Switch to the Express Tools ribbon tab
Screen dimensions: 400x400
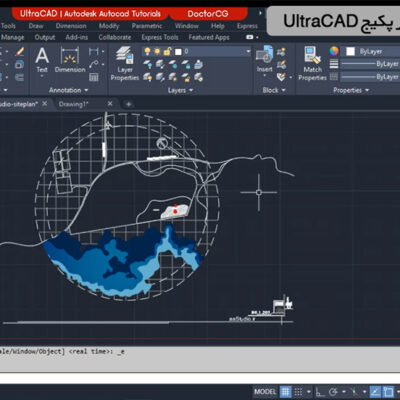(160, 37)
